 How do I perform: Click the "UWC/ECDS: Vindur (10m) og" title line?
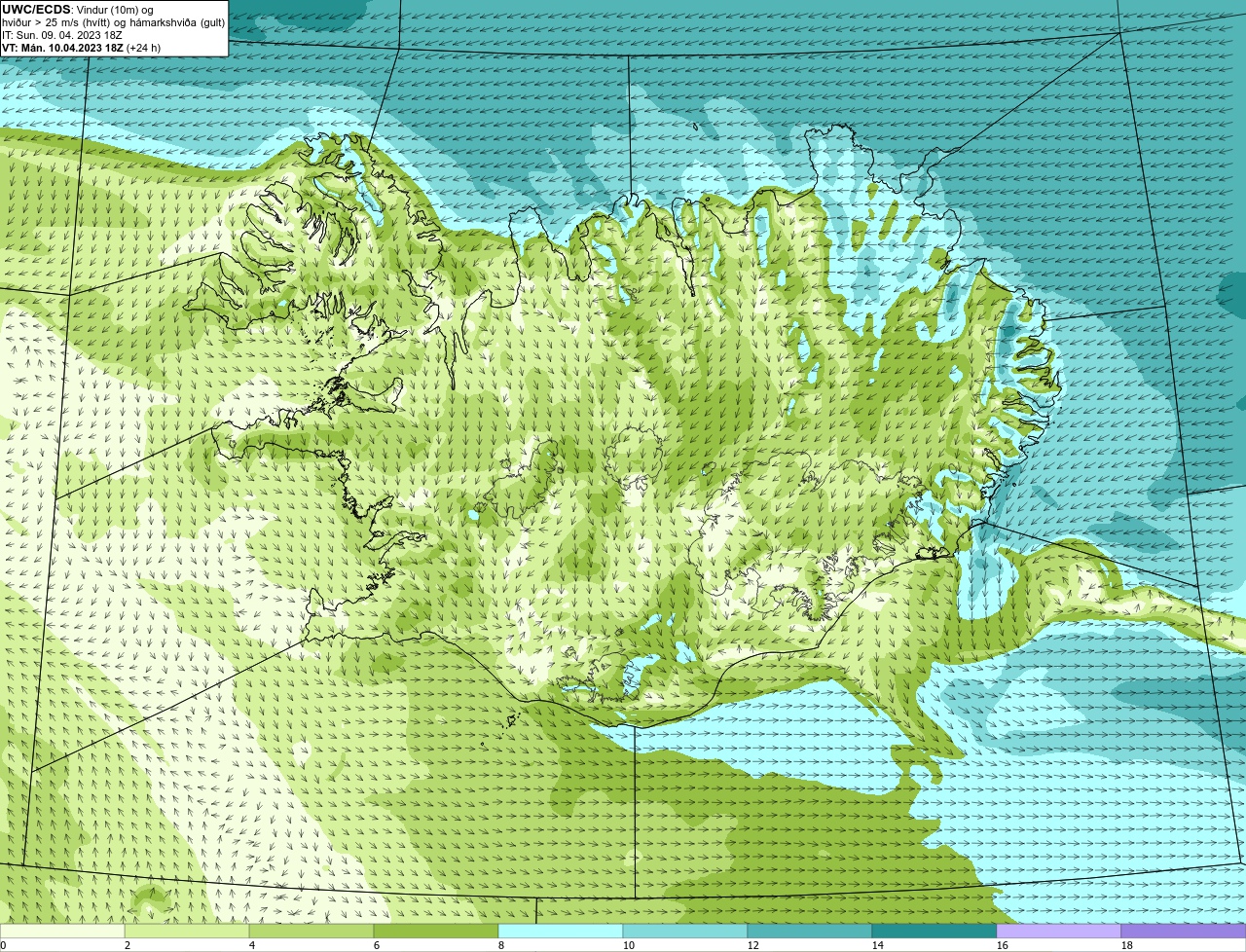click(78, 10)
